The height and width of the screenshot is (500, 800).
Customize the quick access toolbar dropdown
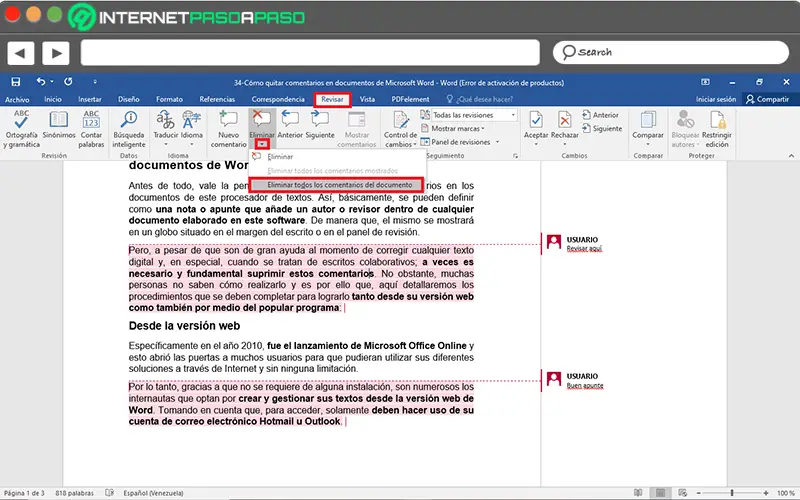(x=95, y=82)
